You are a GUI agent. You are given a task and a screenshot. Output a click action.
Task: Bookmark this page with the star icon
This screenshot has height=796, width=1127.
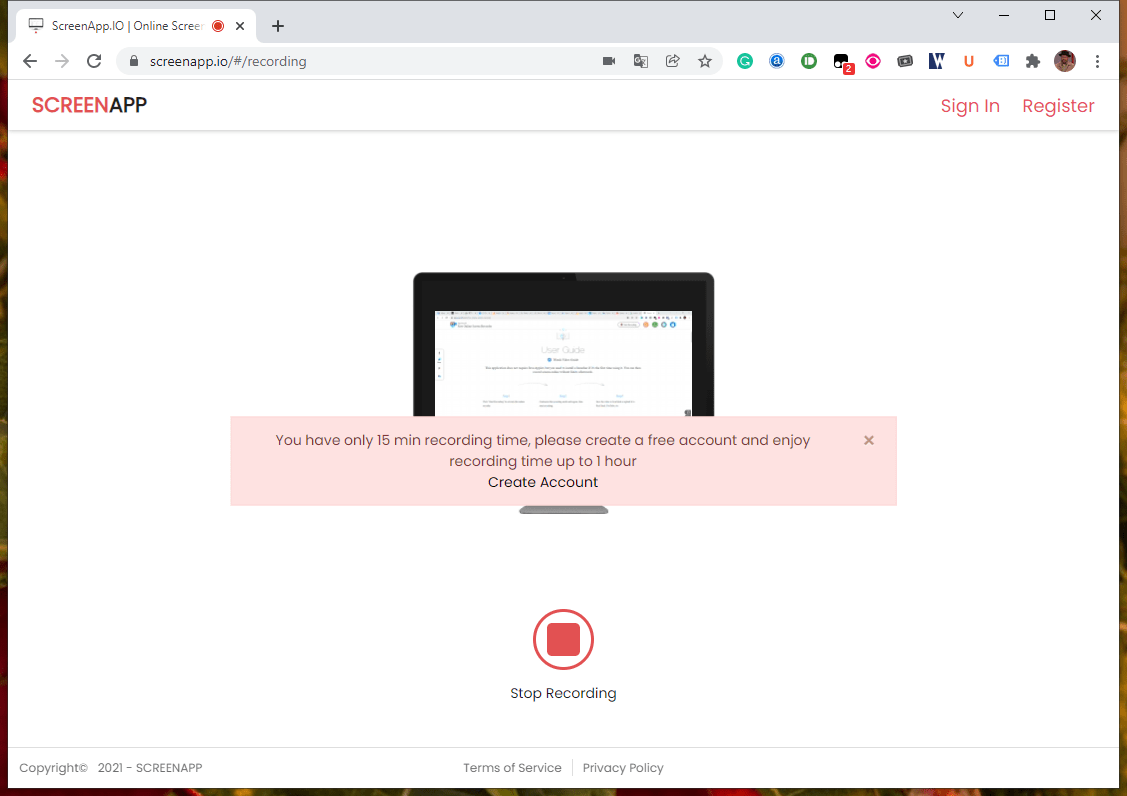(705, 61)
